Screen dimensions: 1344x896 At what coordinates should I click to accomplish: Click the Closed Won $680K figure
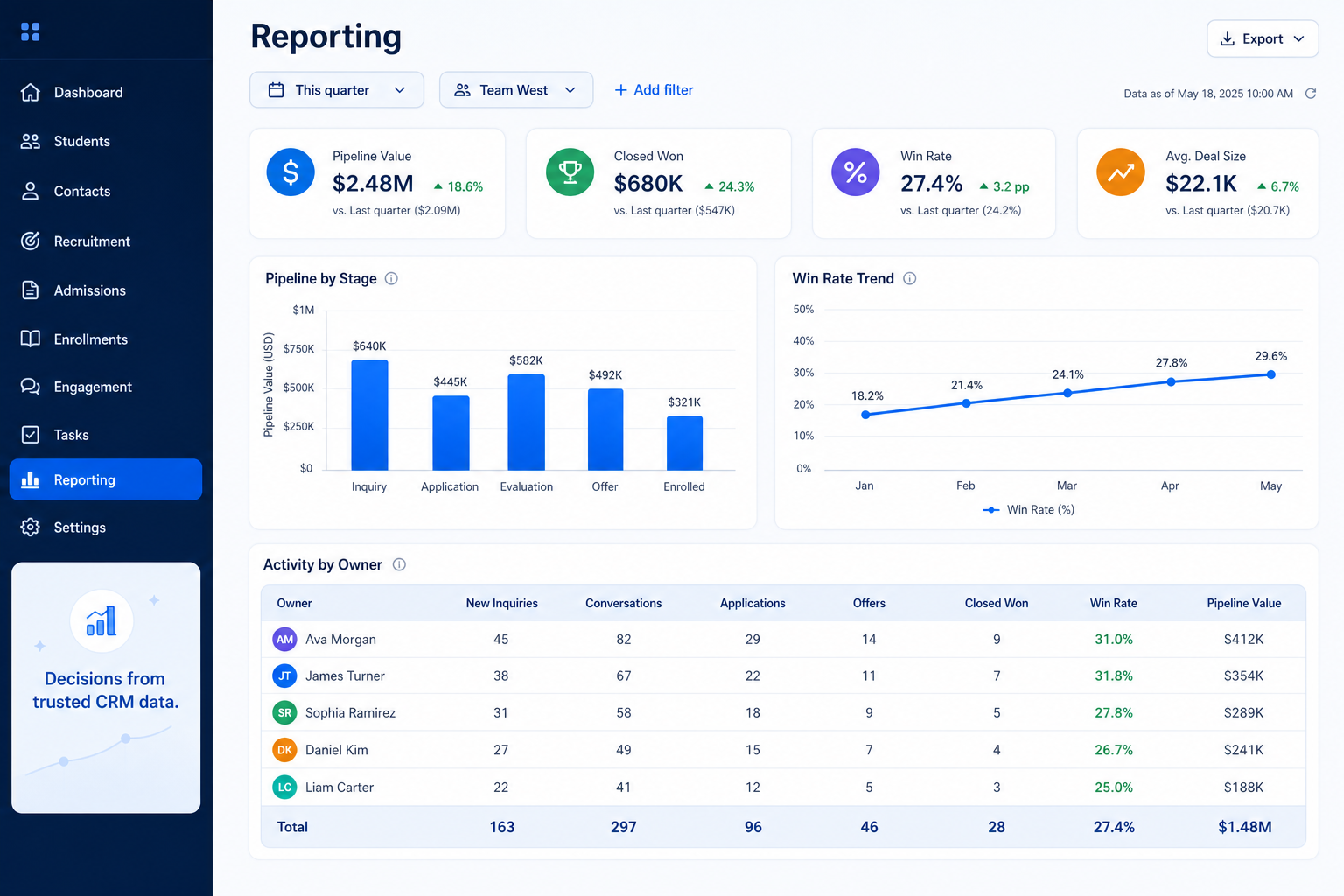click(x=648, y=183)
